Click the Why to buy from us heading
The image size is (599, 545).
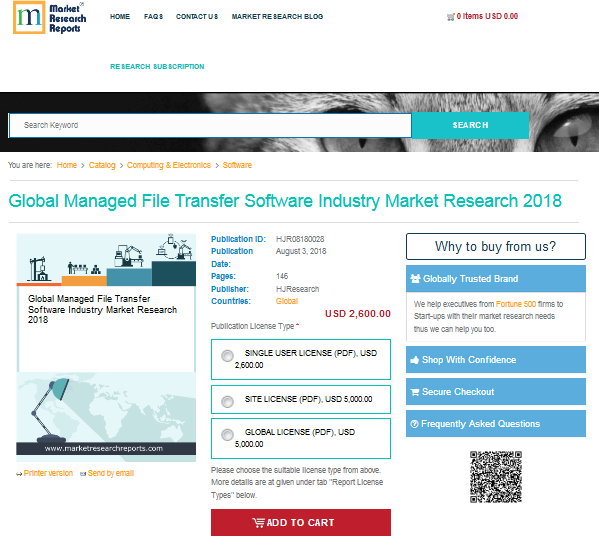[495, 247]
